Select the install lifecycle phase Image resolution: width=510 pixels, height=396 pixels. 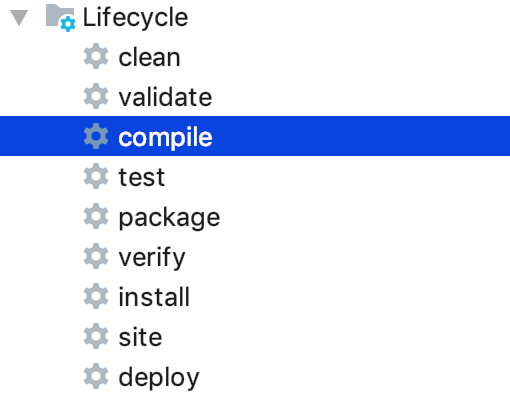click(x=154, y=297)
